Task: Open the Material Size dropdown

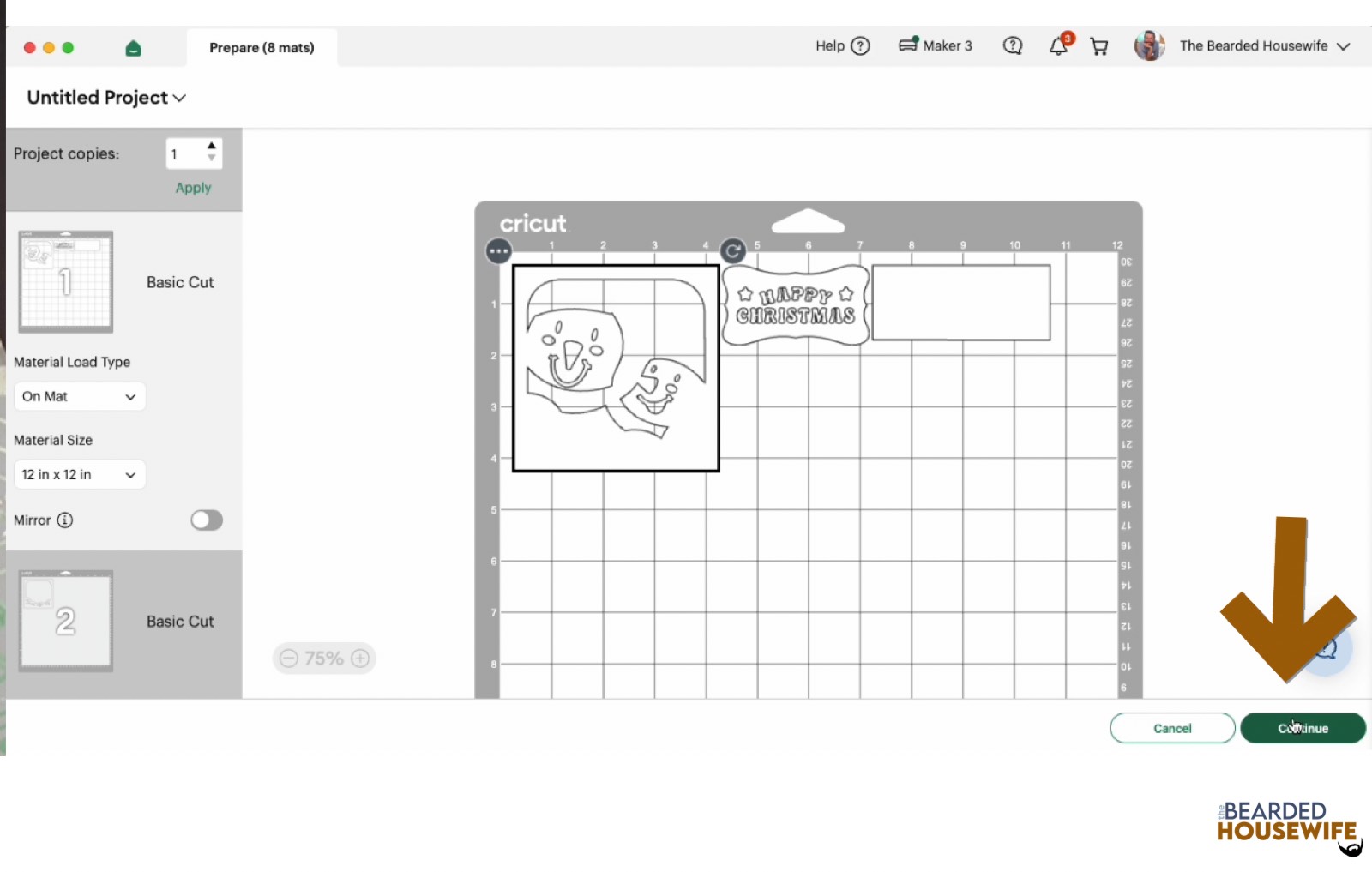Action: point(80,474)
